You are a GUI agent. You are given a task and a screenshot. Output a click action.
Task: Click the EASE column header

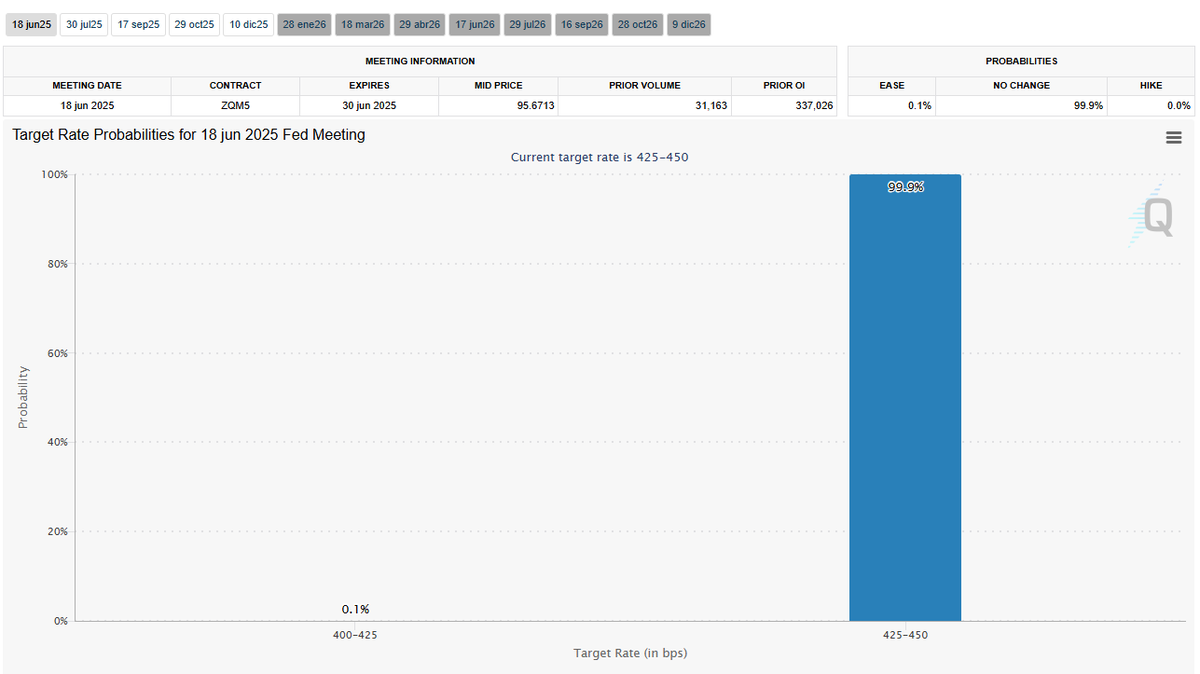tap(892, 86)
